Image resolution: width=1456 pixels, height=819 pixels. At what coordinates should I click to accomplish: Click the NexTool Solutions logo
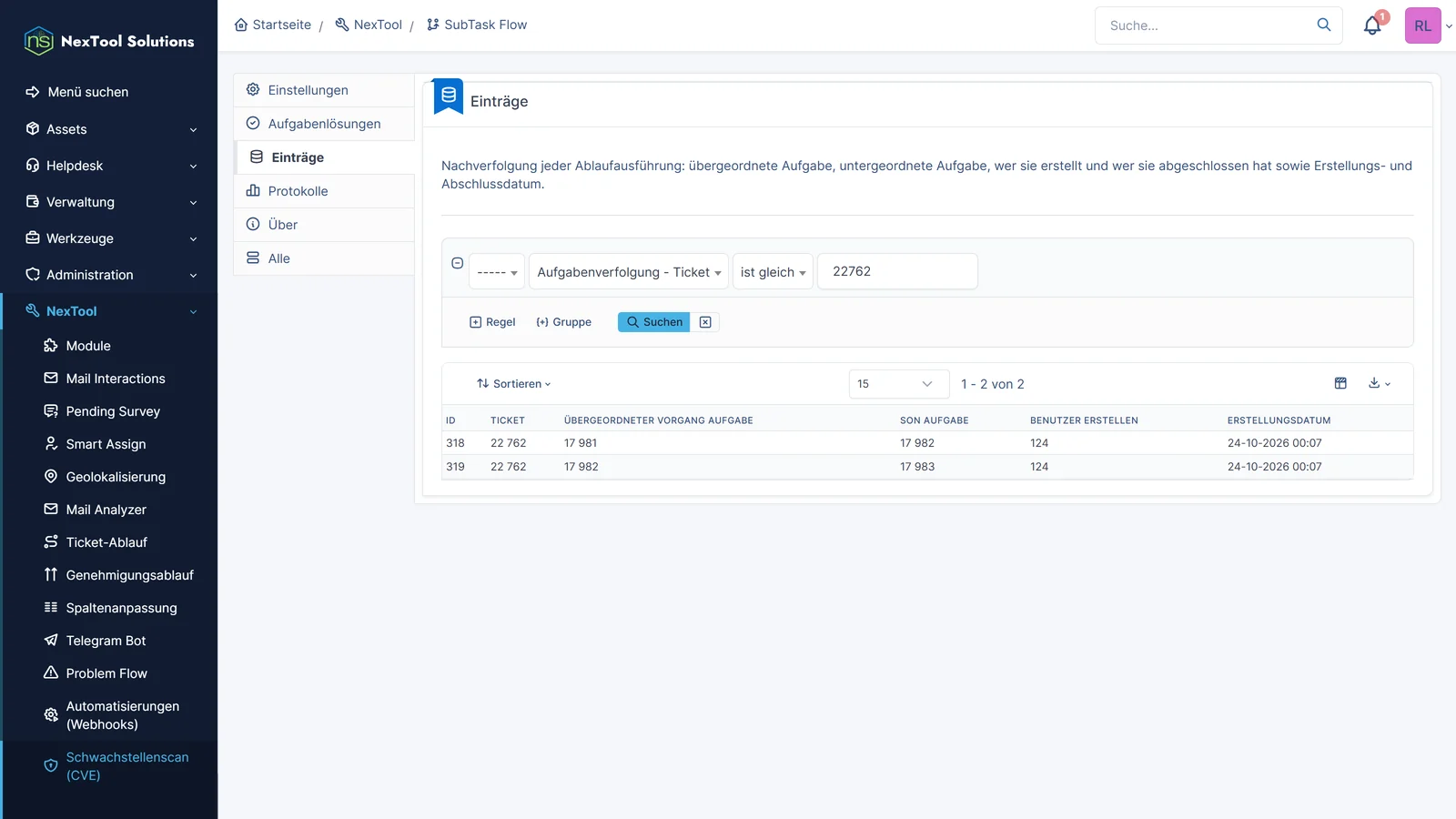pyautogui.click(x=109, y=41)
